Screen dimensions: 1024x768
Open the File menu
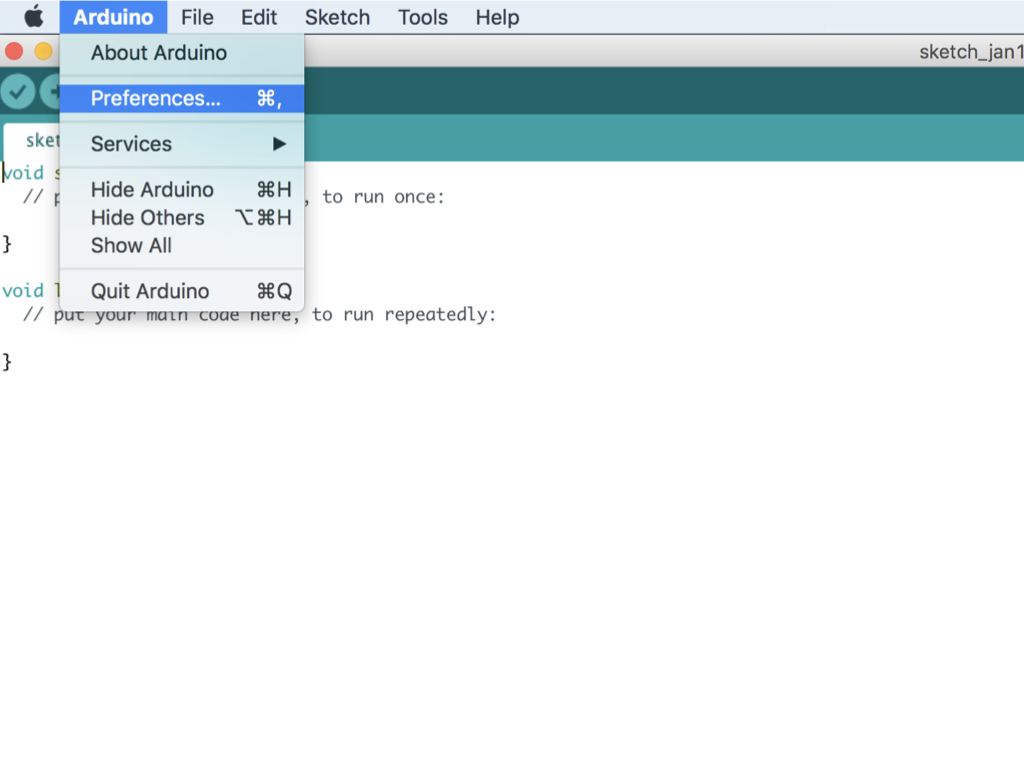click(x=197, y=17)
